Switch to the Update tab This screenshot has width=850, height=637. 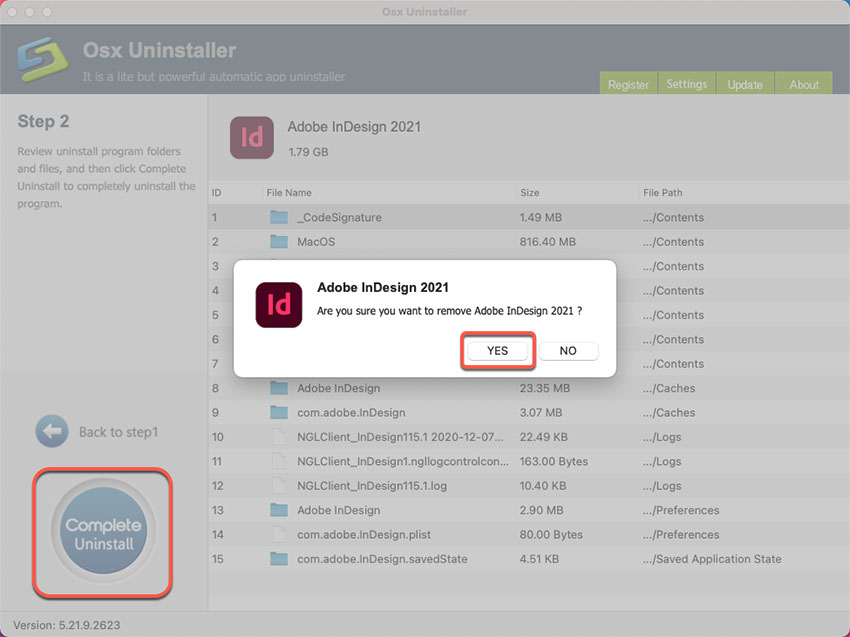(x=745, y=84)
